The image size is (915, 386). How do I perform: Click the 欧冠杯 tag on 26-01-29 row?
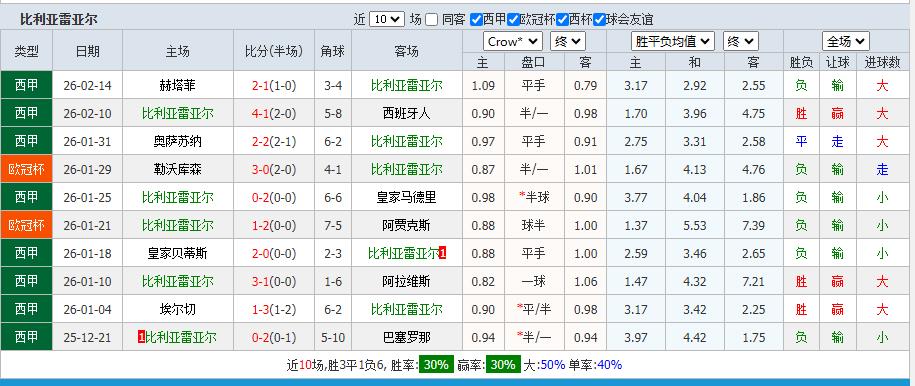coord(26,169)
